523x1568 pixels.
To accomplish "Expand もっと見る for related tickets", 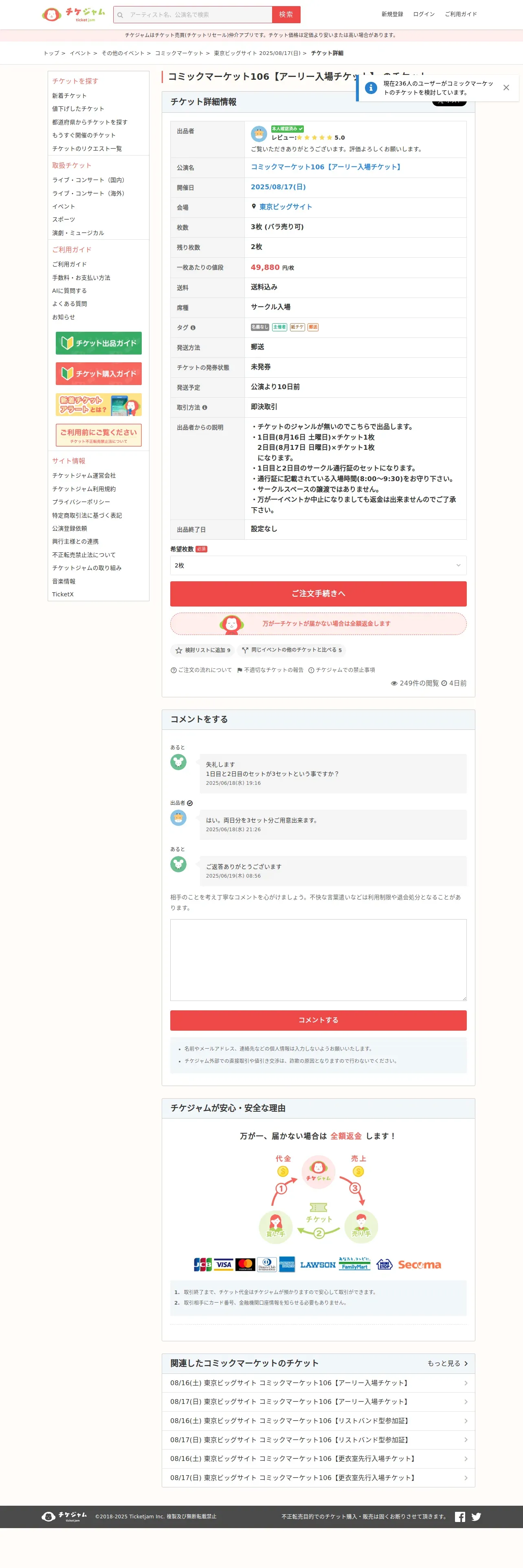I will point(448,1363).
